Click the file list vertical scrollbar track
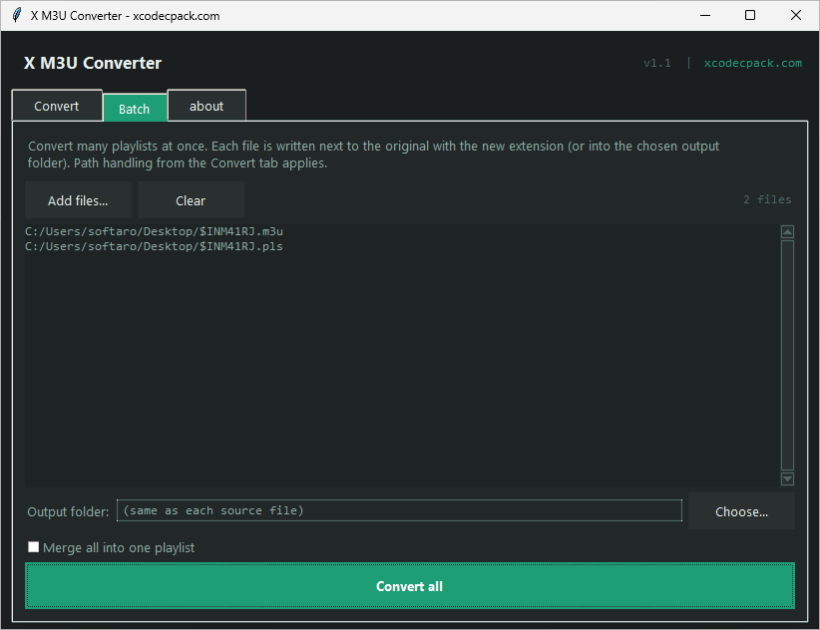820x630 pixels. coord(787,356)
